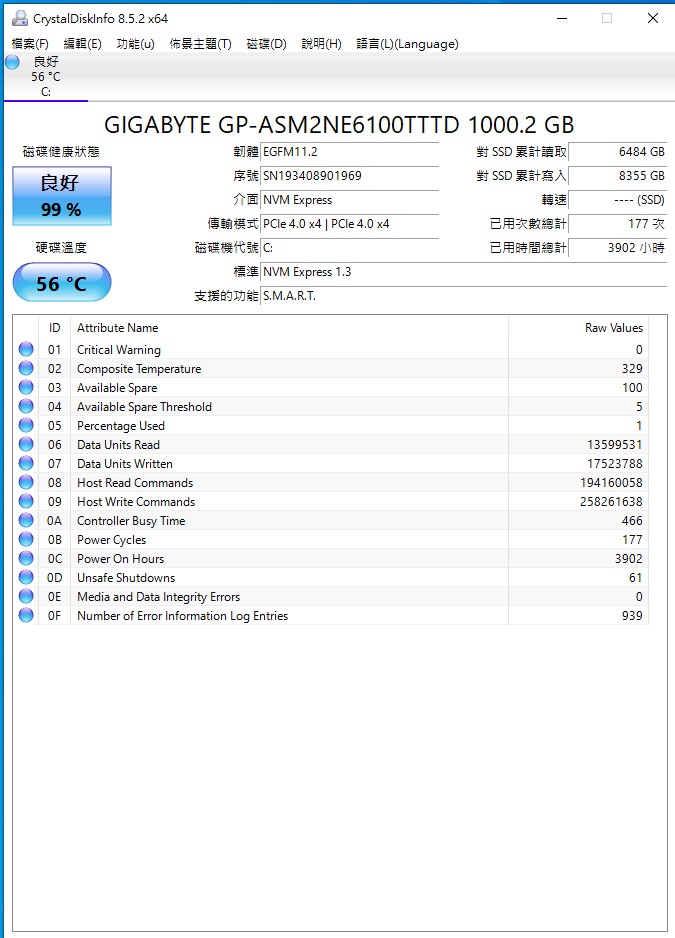Click the status orb for Controller Busy Time

pyautogui.click(x=26, y=520)
